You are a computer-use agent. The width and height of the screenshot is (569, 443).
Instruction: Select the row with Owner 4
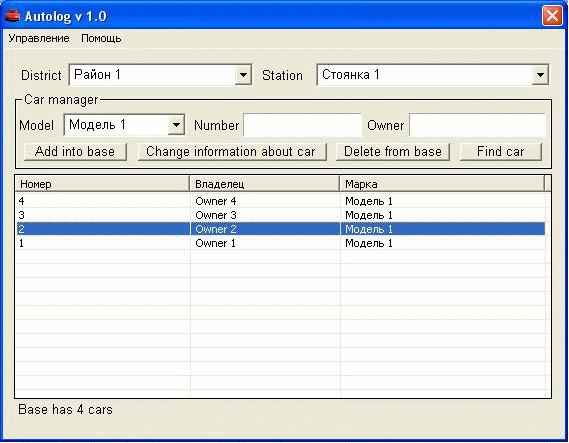pos(281,201)
